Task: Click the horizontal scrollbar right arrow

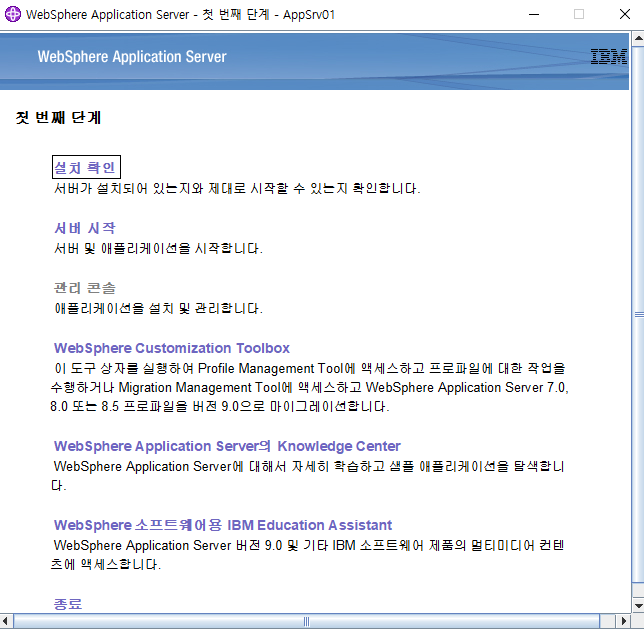Action: point(623,620)
